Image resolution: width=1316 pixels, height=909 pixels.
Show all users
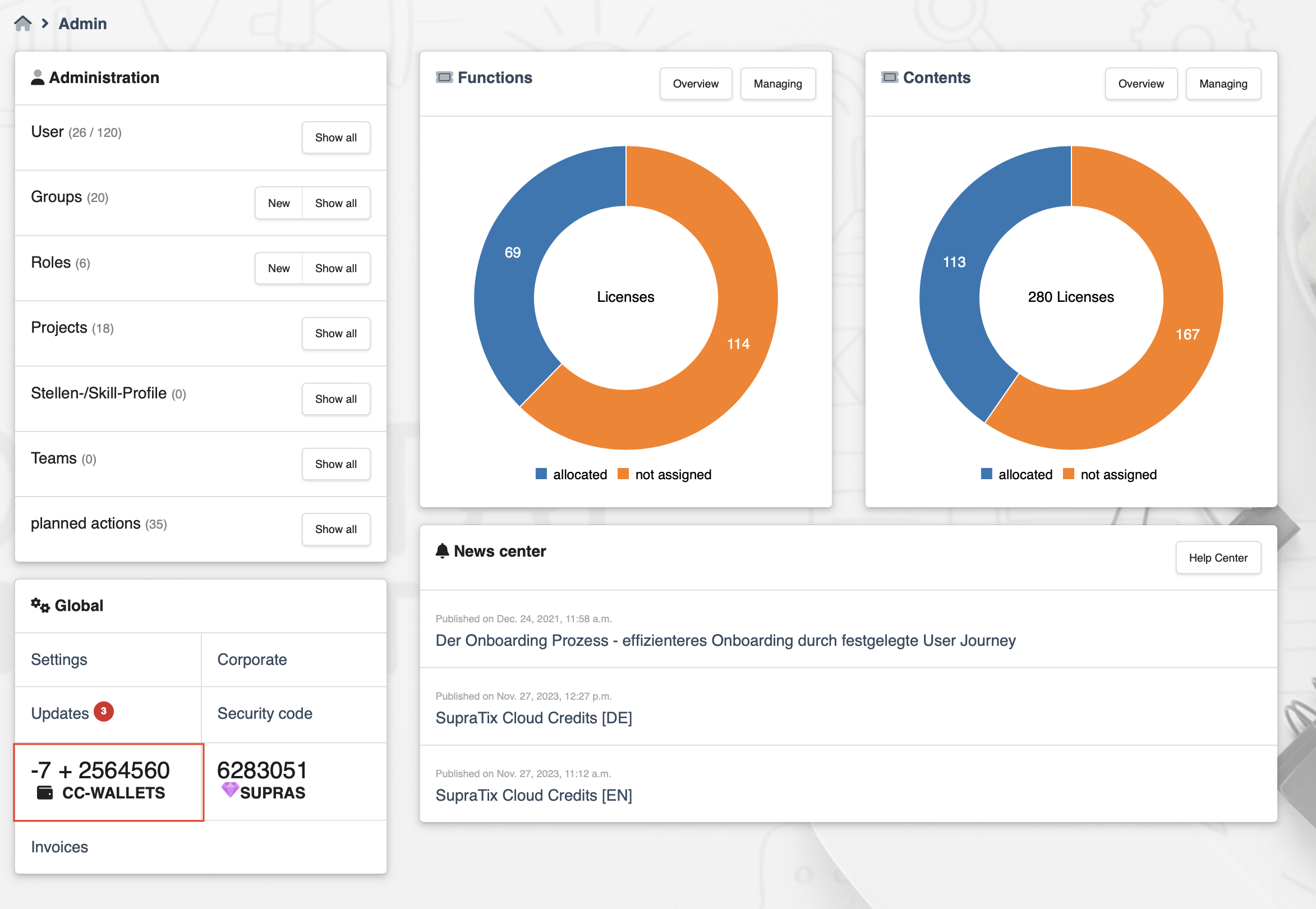coord(336,137)
